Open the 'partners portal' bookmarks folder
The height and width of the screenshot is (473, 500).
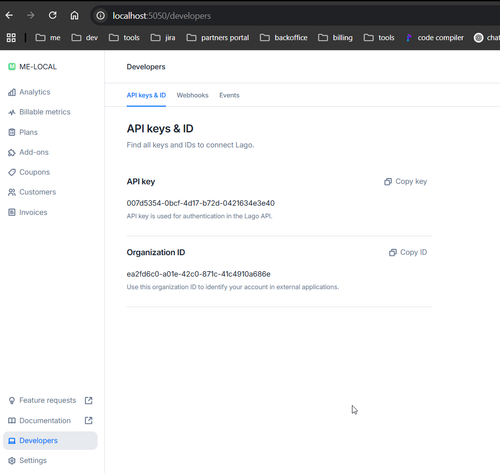point(218,38)
